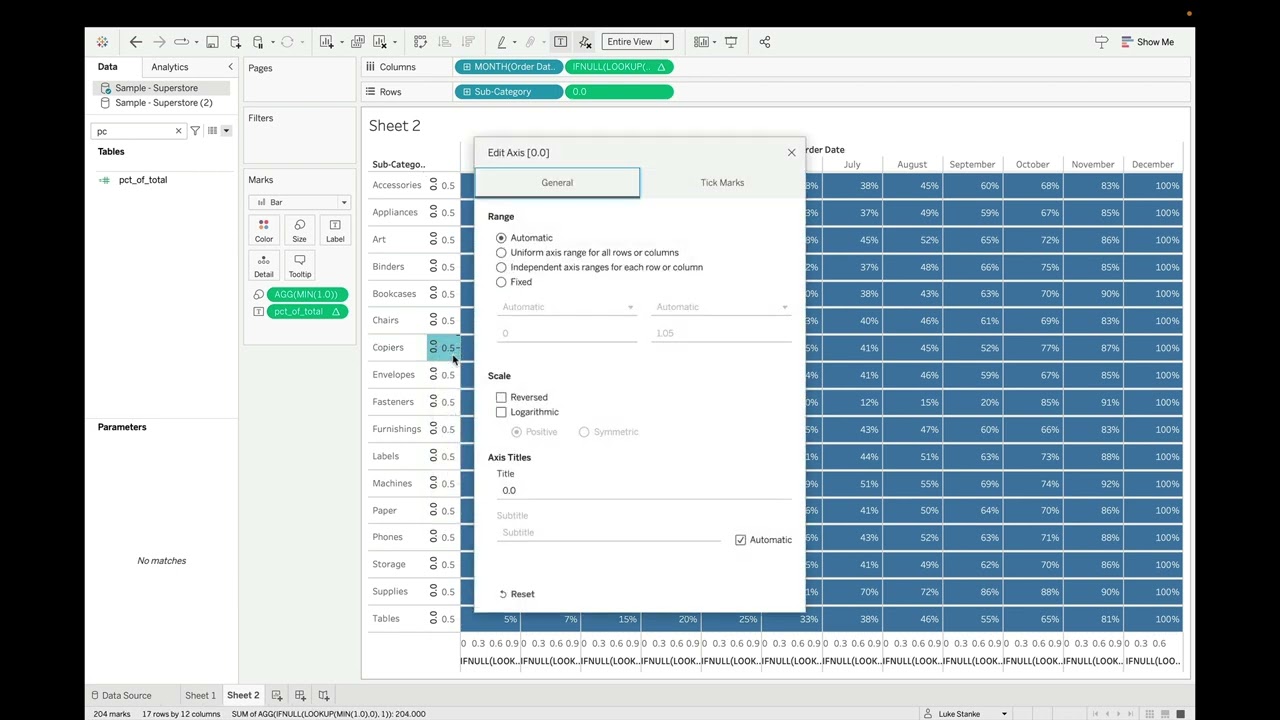Open the Analytics pane tab
This screenshot has height=720, width=1280.
169,67
